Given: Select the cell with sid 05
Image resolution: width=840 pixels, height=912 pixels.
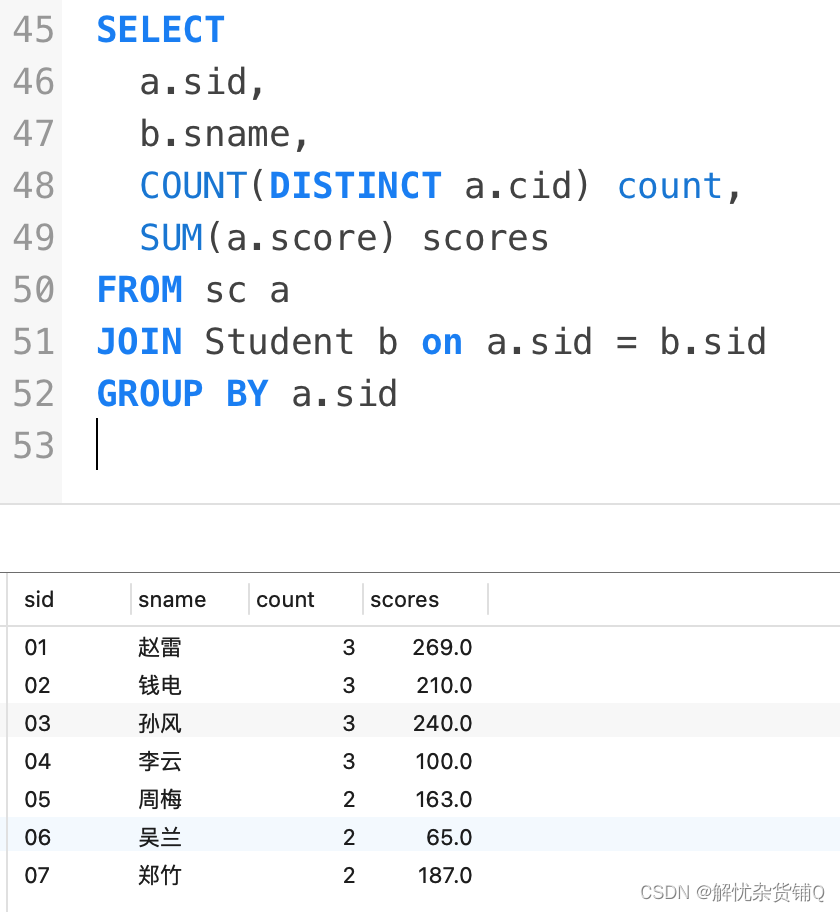Looking at the screenshot, I should [37, 799].
